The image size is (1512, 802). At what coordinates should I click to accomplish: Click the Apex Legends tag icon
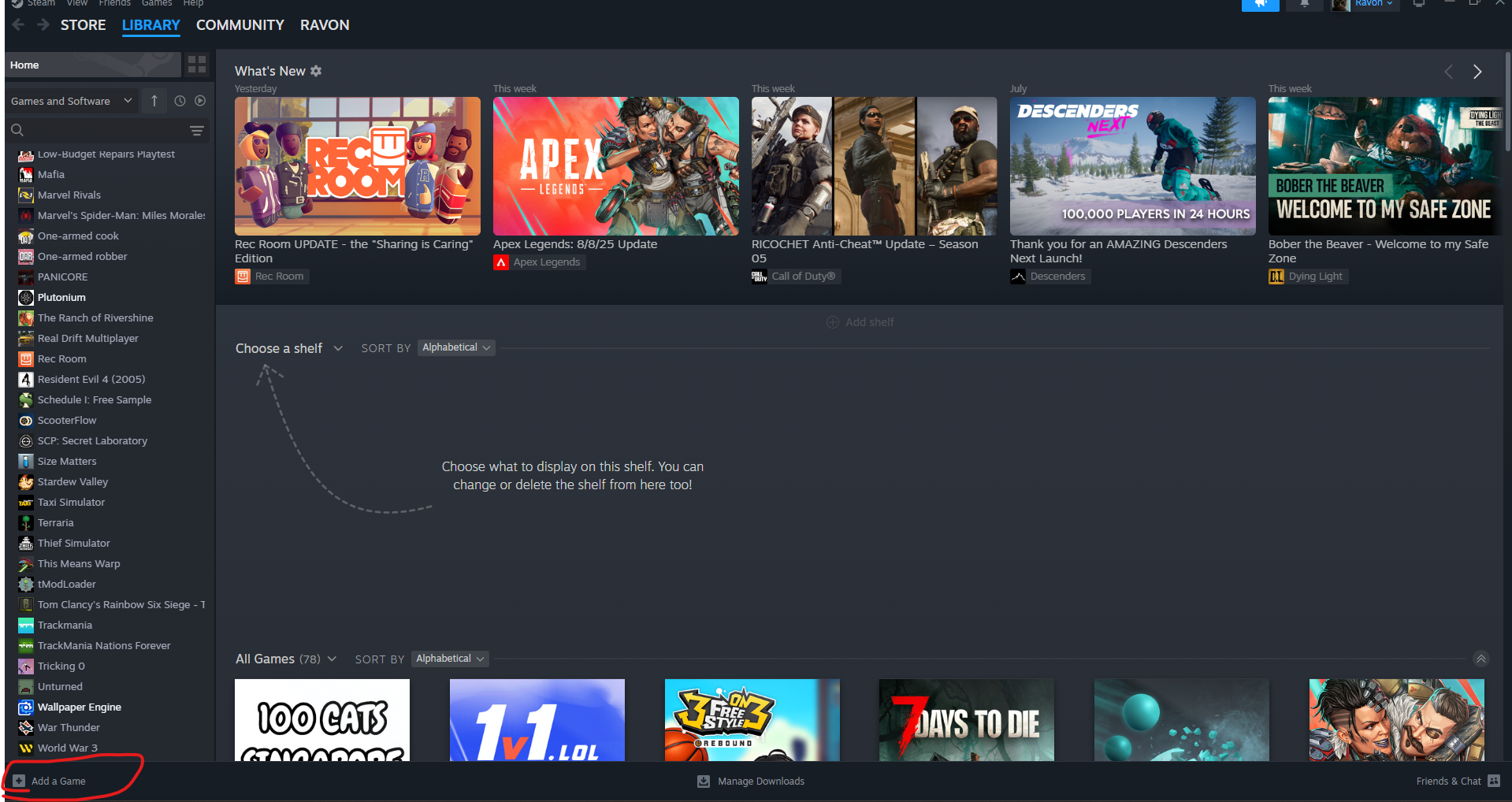point(501,262)
